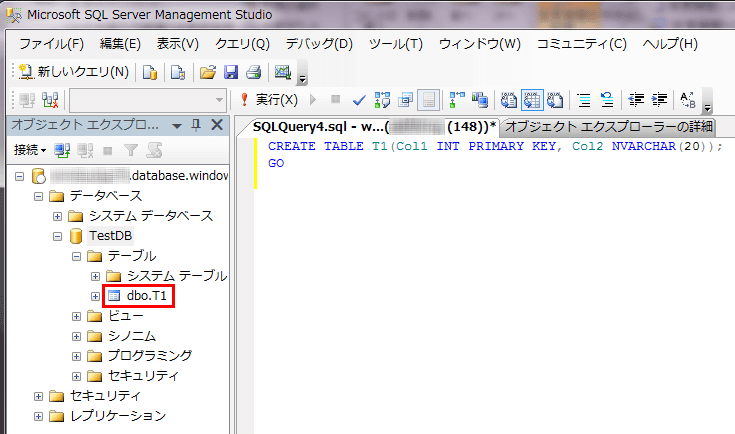Include the actual execution plan

(457, 100)
